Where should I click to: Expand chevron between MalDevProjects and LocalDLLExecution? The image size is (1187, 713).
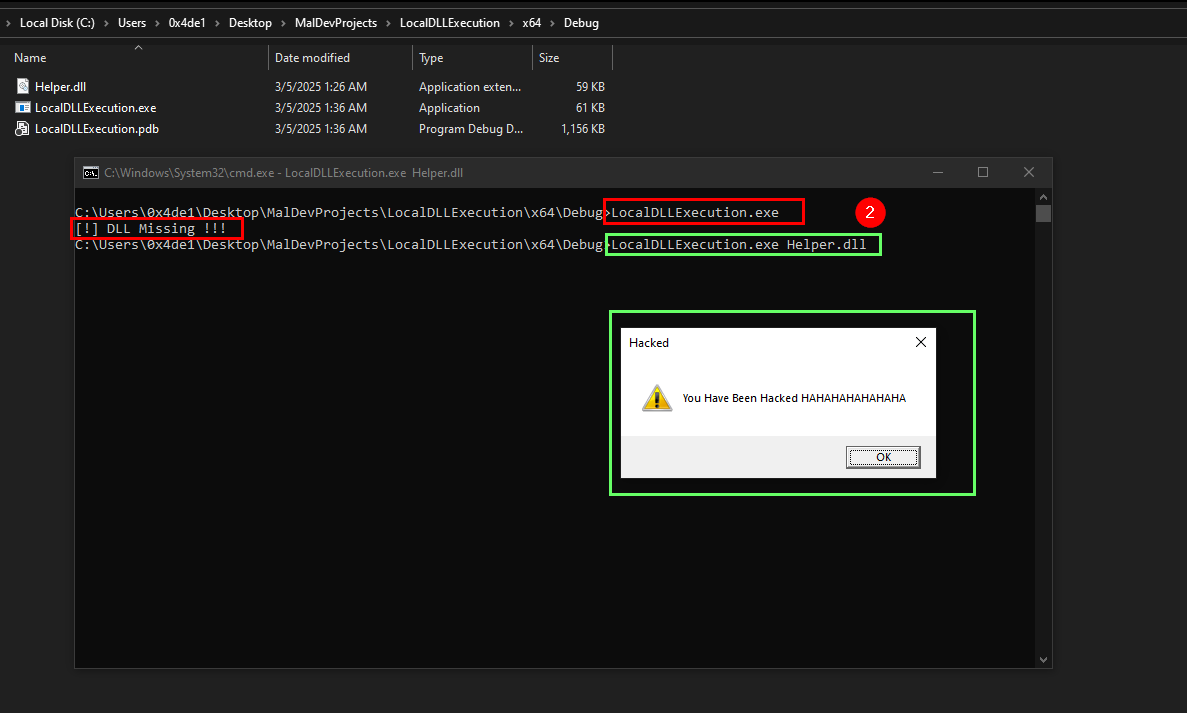388,23
